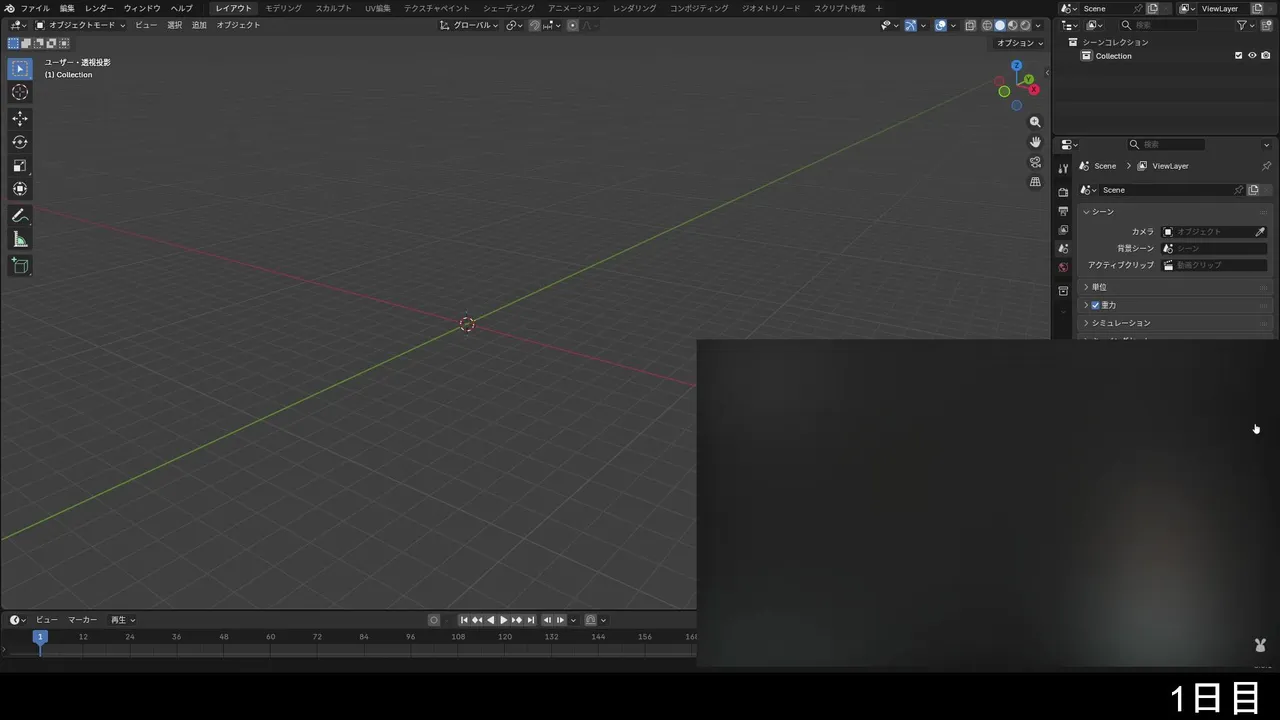
Task: Select the Scale tool
Action: 20,165
